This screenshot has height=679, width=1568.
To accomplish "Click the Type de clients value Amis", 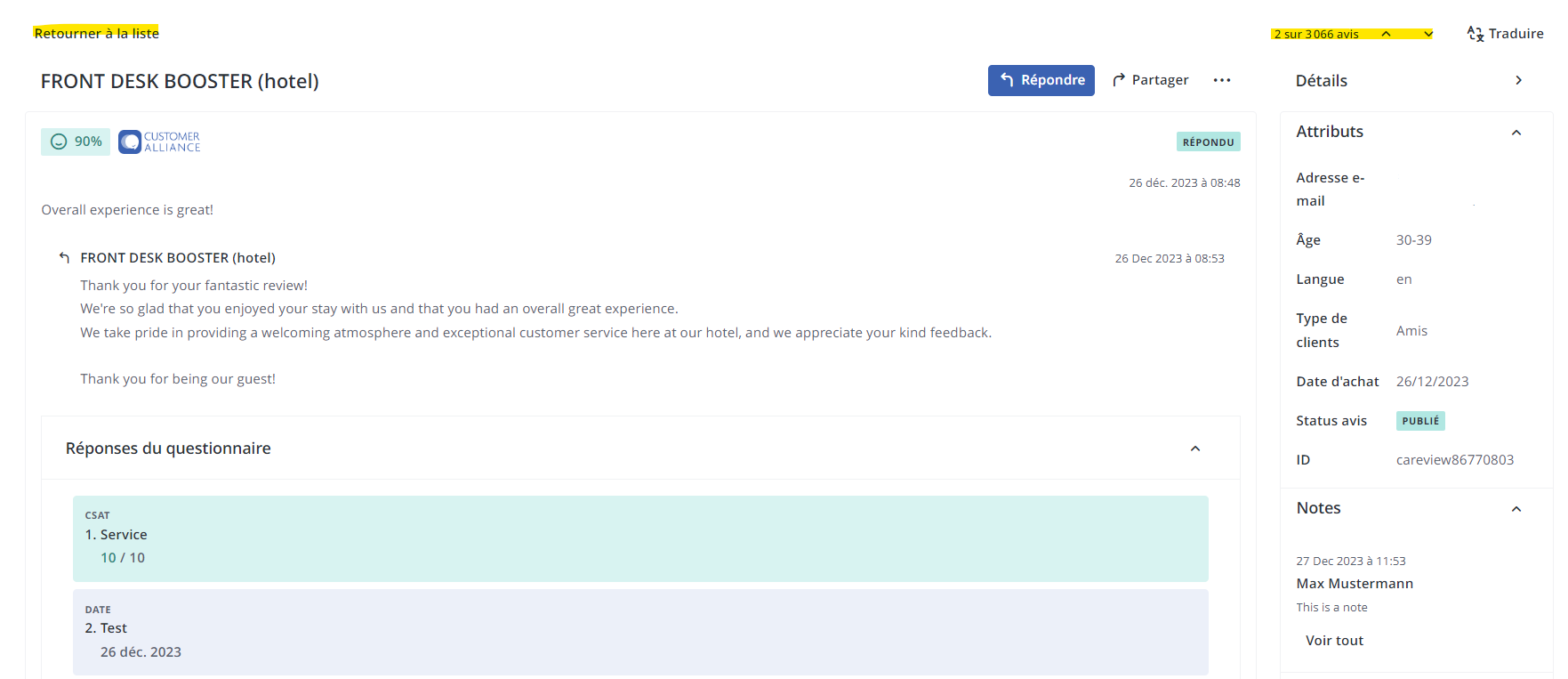I will coord(1411,331).
